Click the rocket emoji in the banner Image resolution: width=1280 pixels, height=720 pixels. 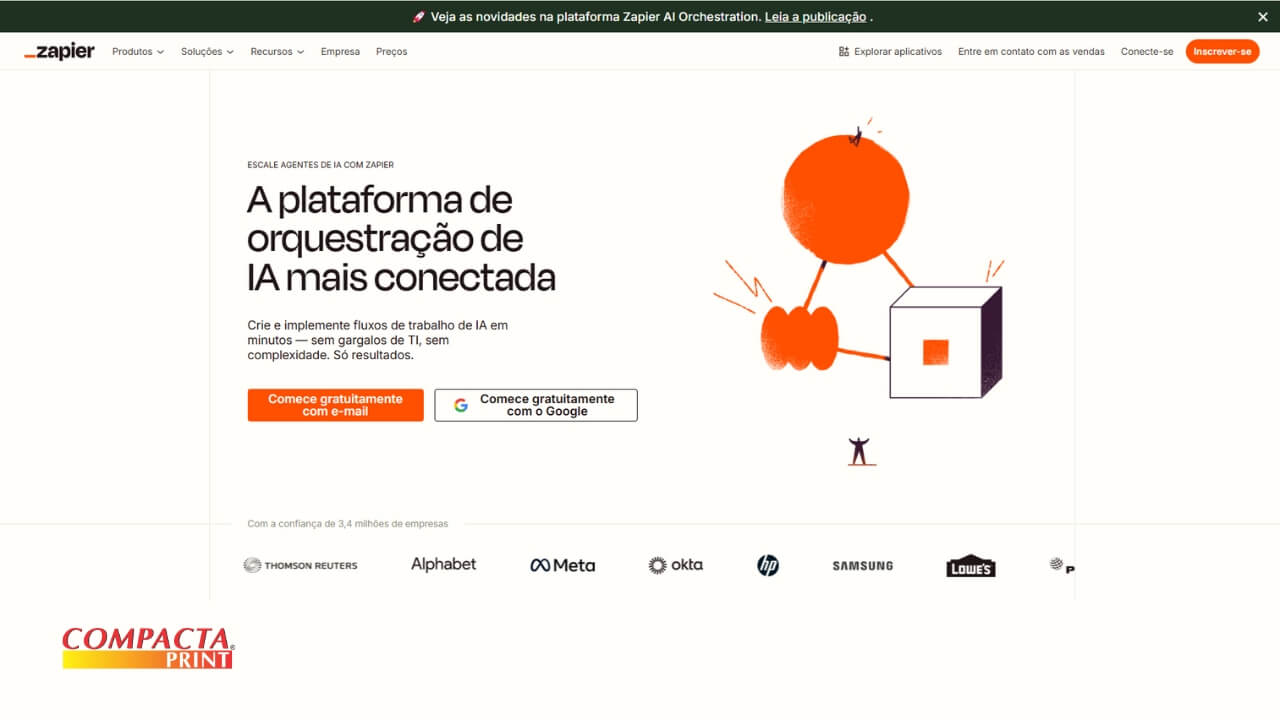click(x=419, y=17)
